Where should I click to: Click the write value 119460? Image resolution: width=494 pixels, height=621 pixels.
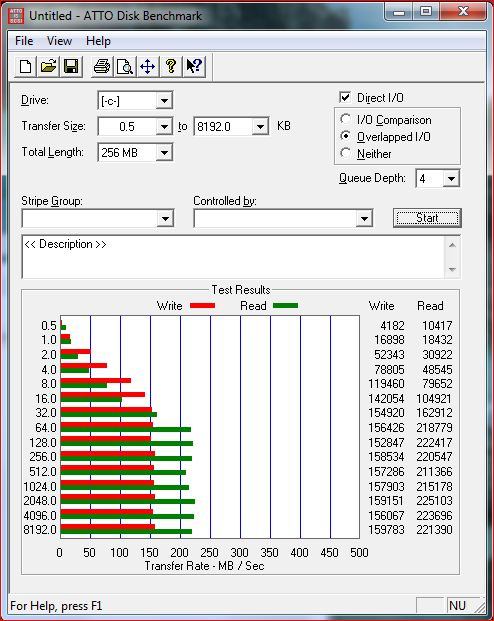click(x=386, y=384)
